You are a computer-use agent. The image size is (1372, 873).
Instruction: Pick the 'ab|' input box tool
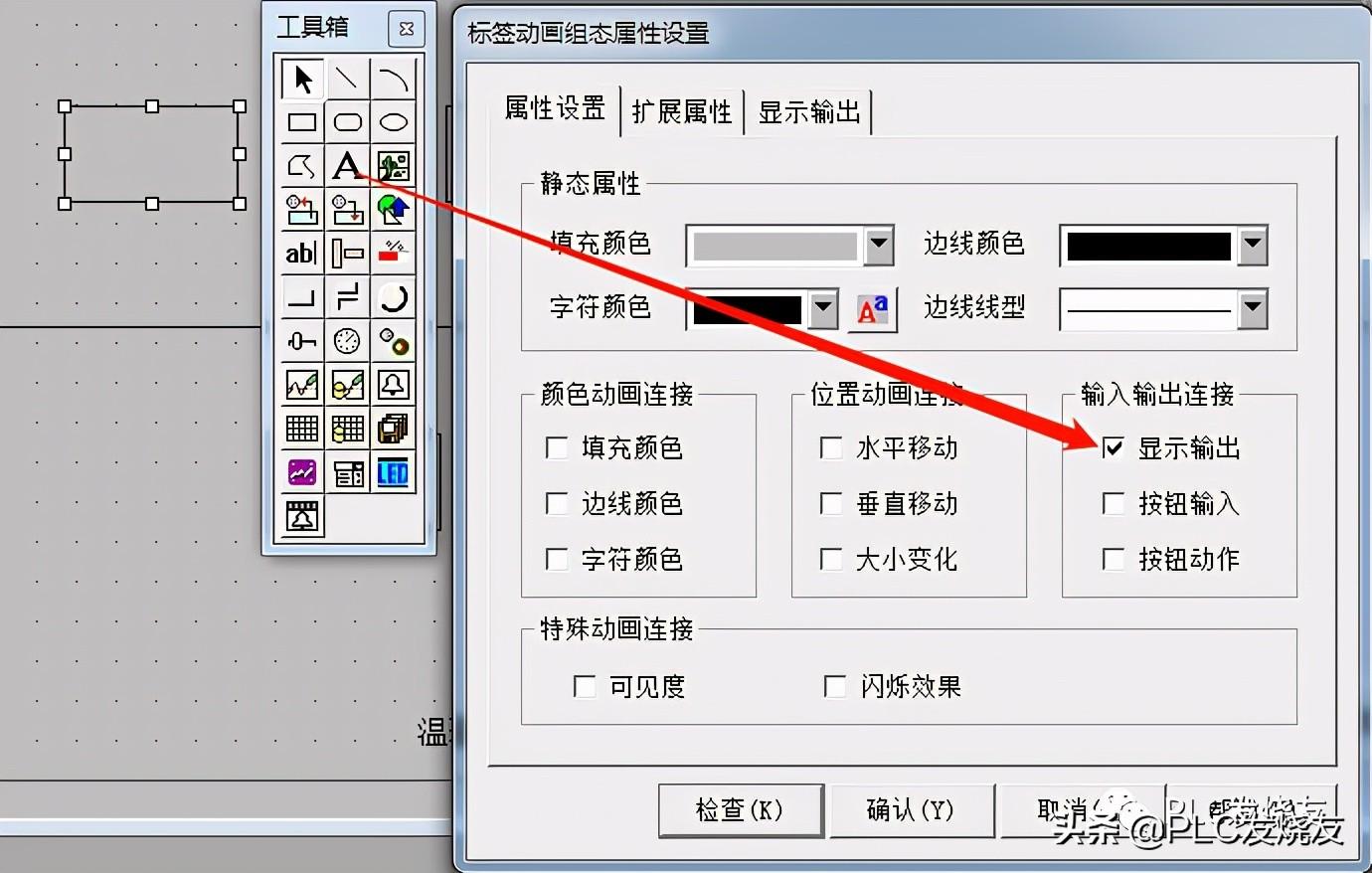(x=302, y=254)
